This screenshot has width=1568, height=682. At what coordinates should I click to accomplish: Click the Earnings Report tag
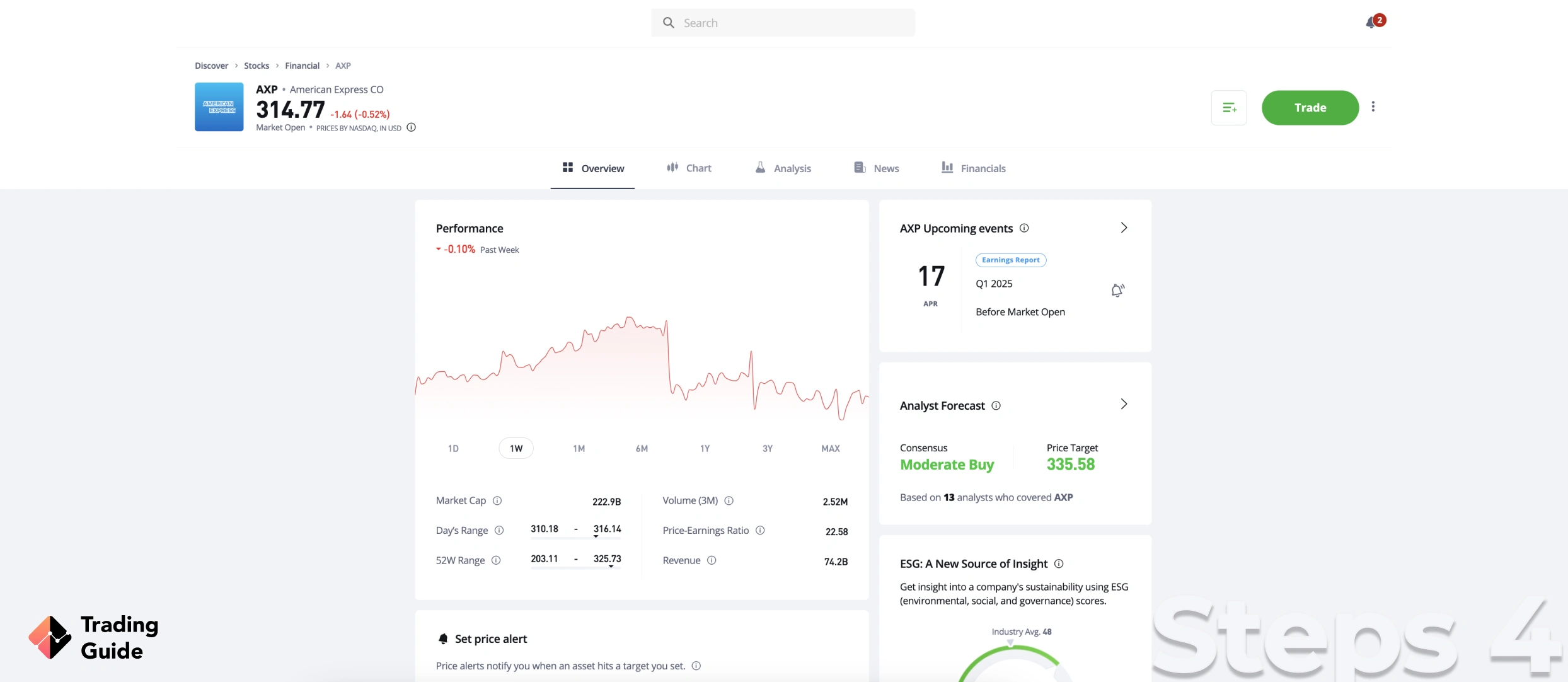(1011, 260)
